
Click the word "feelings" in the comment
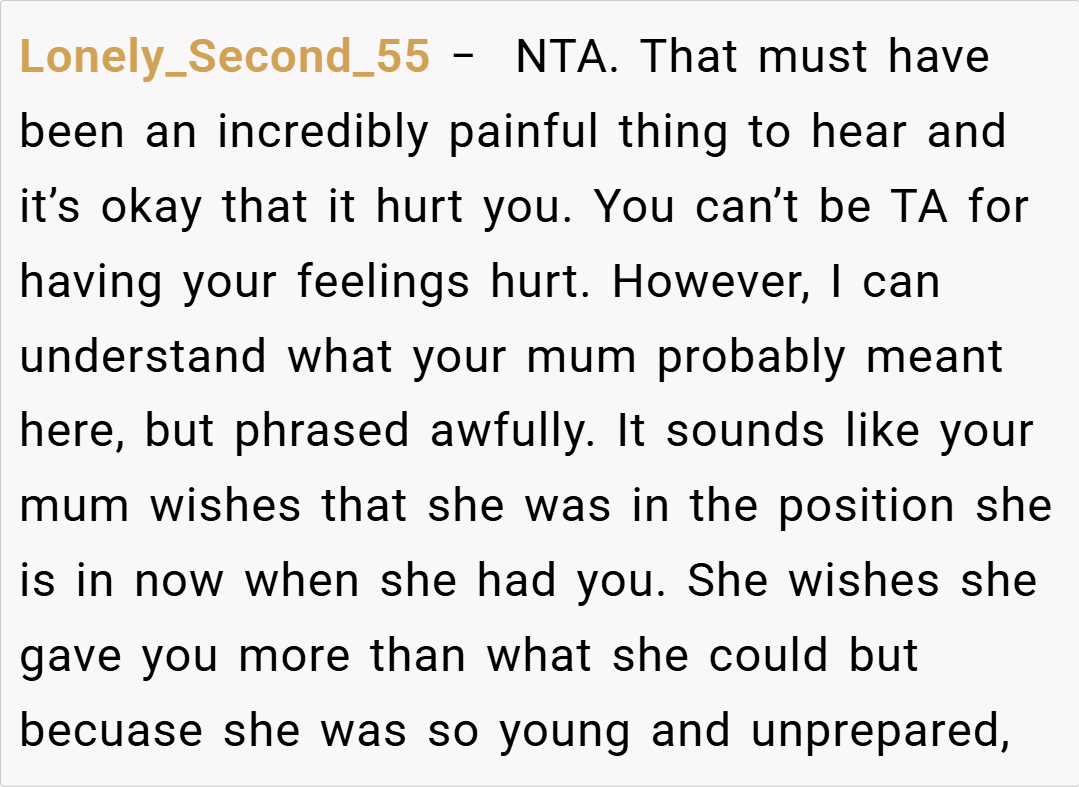pyautogui.click(x=383, y=283)
